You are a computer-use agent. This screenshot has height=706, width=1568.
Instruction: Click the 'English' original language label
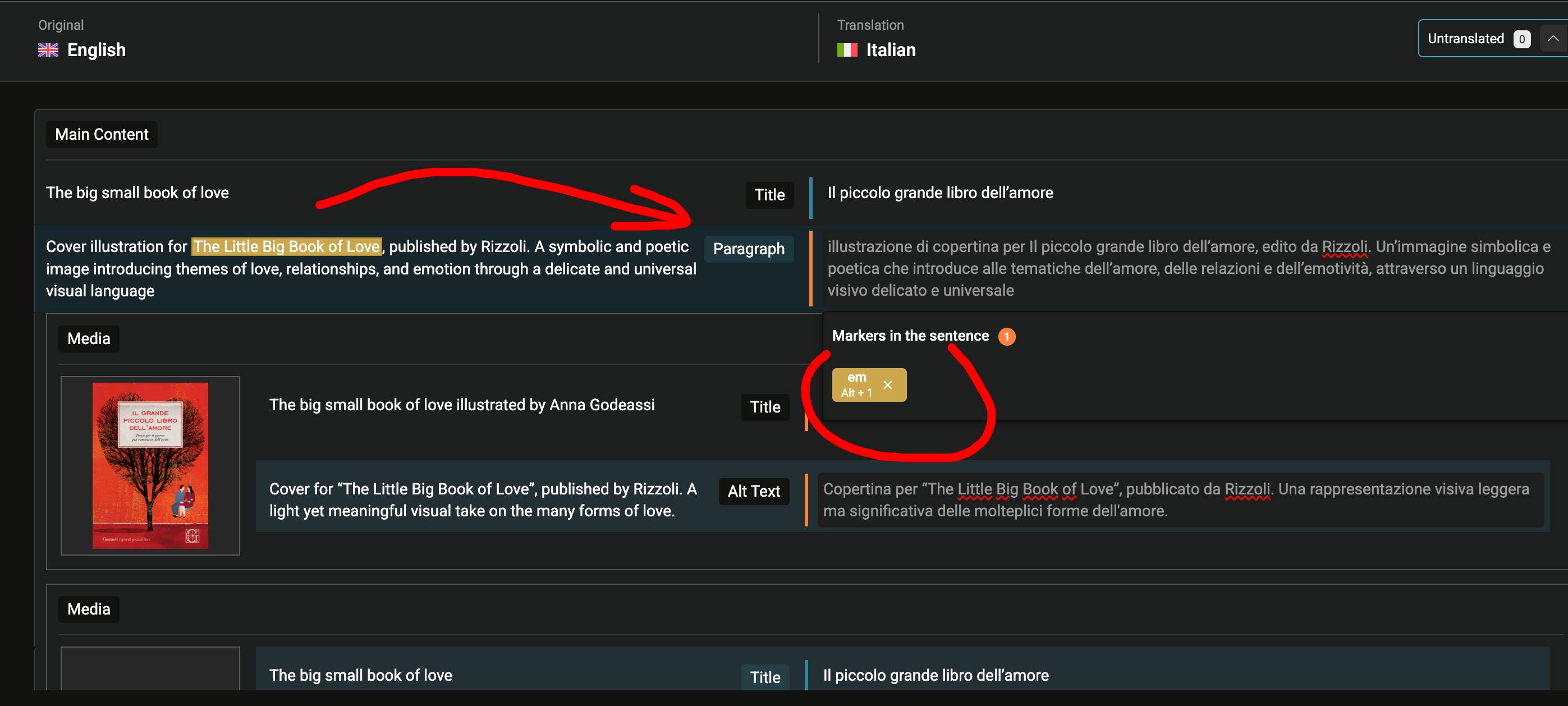pyautogui.click(x=96, y=50)
